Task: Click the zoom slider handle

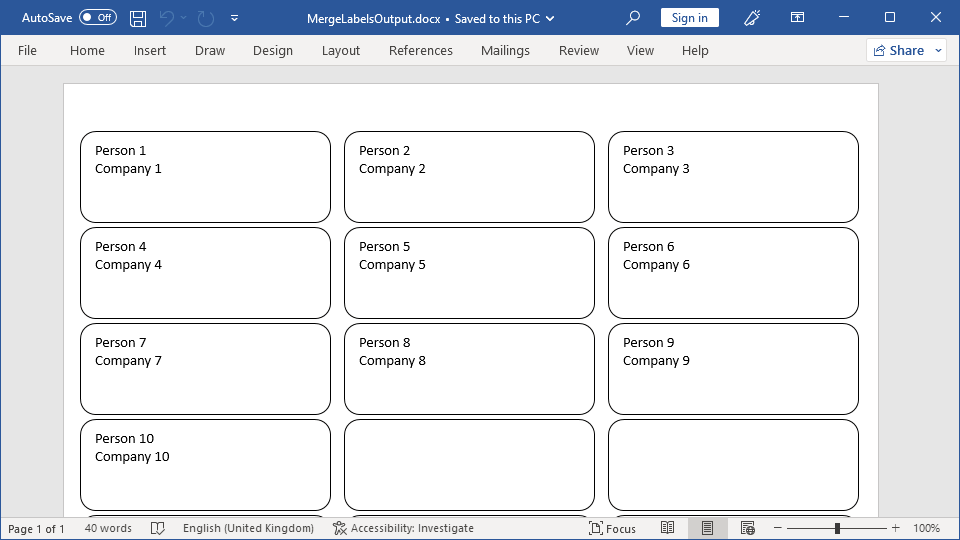Action: (x=837, y=528)
